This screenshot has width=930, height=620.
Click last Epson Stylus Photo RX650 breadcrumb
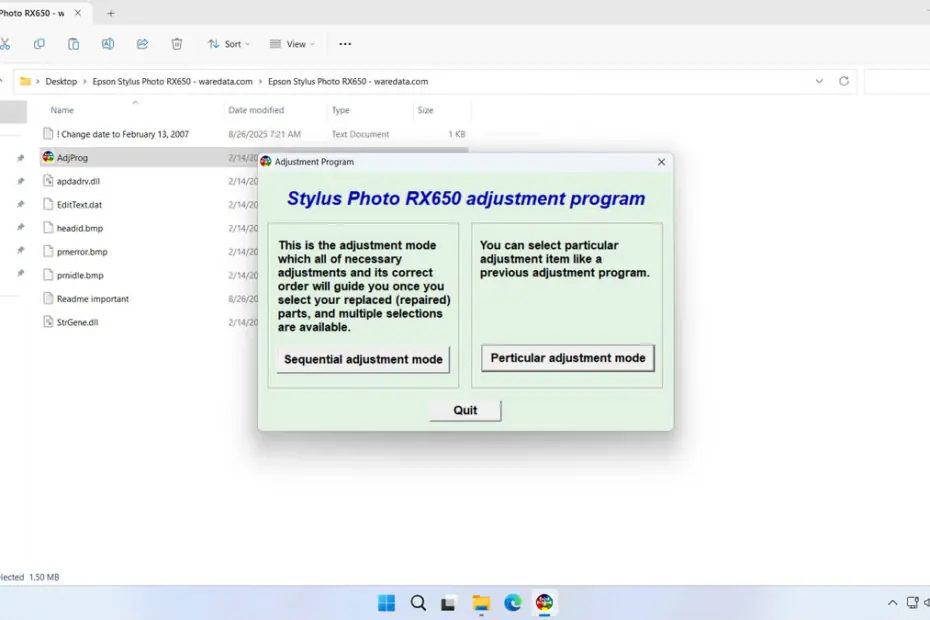pyautogui.click(x=348, y=81)
